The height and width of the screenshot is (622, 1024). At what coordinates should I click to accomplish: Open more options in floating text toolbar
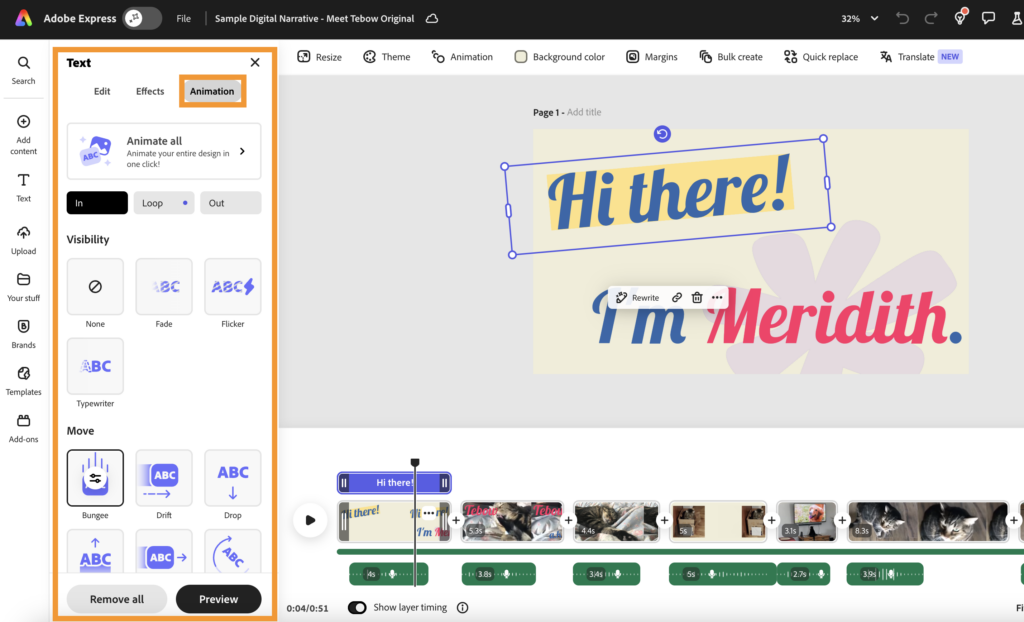[x=717, y=298]
